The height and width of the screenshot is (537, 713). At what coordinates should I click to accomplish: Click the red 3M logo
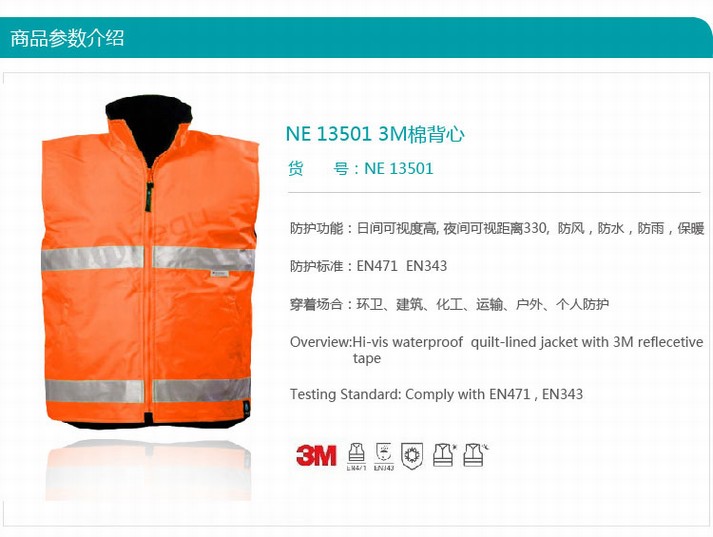[x=316, y=455]
